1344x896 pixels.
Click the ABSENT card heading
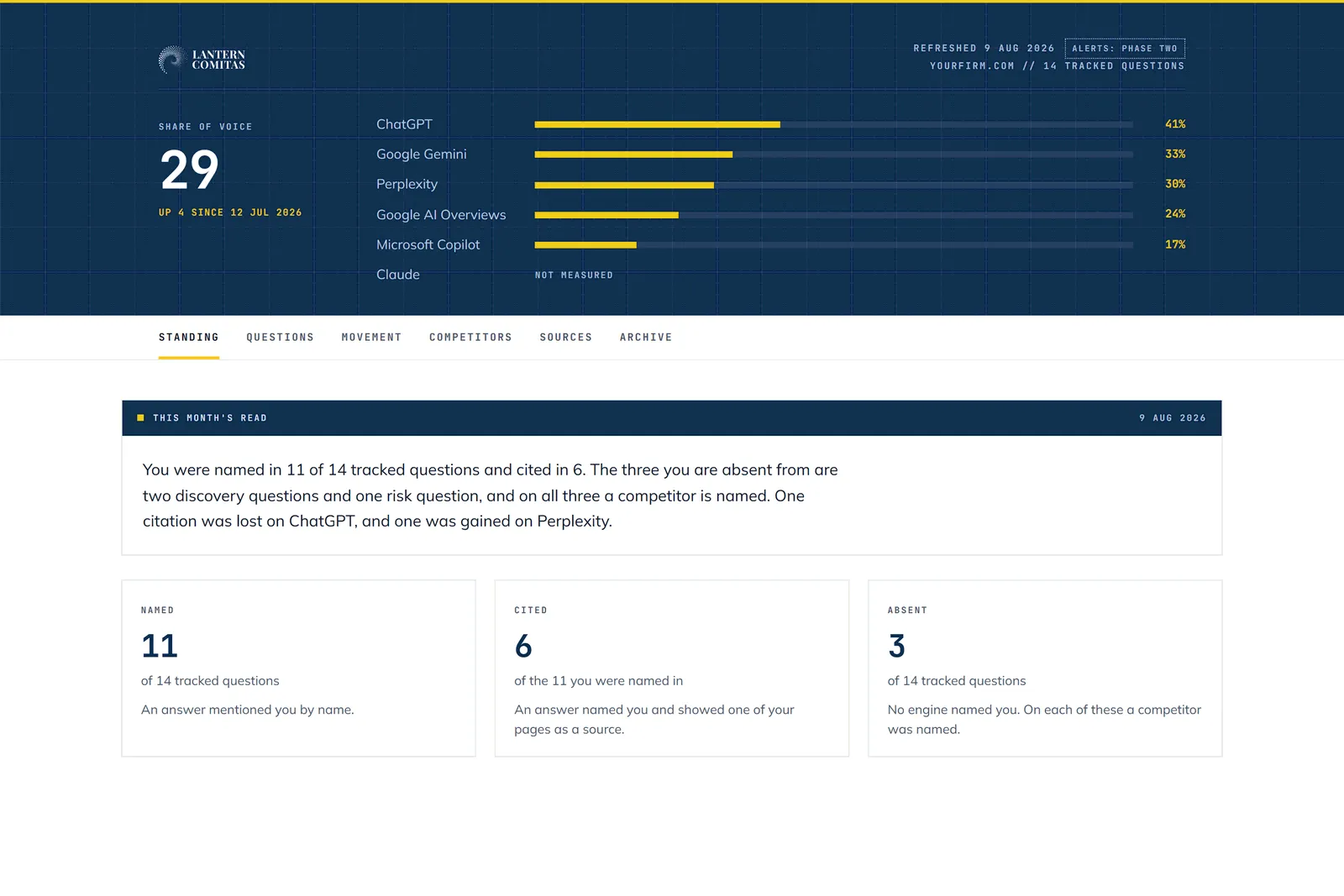click(x=907, y=610)
